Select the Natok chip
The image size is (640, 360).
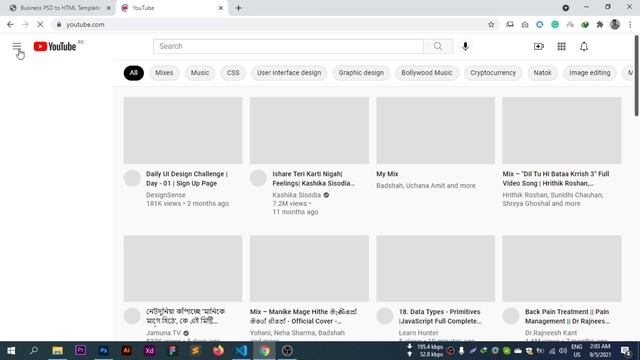click(x=542, y=73)
